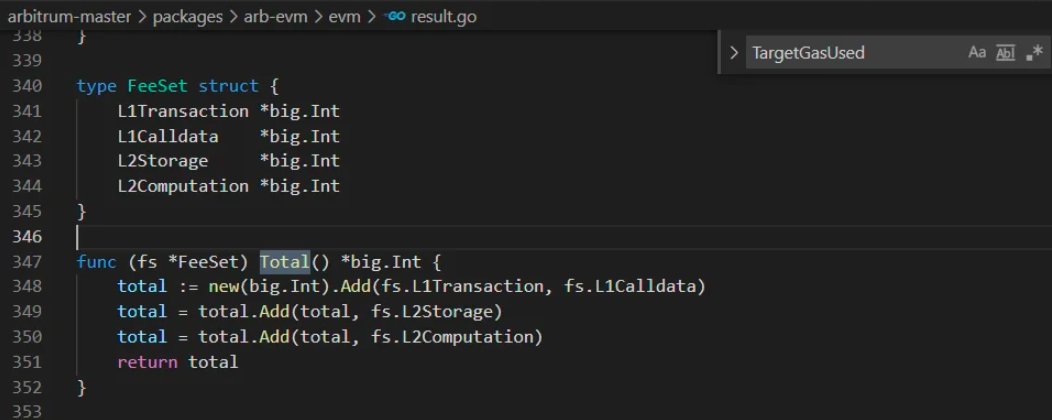The image size is (1052, 420).
Task: Expand the replace field chevron
Action: click(733, 52)
